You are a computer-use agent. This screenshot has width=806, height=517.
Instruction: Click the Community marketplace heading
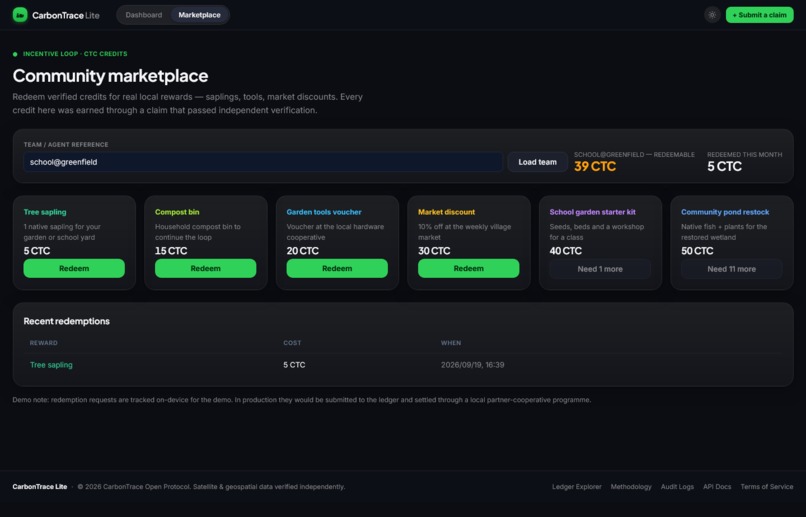111,76
